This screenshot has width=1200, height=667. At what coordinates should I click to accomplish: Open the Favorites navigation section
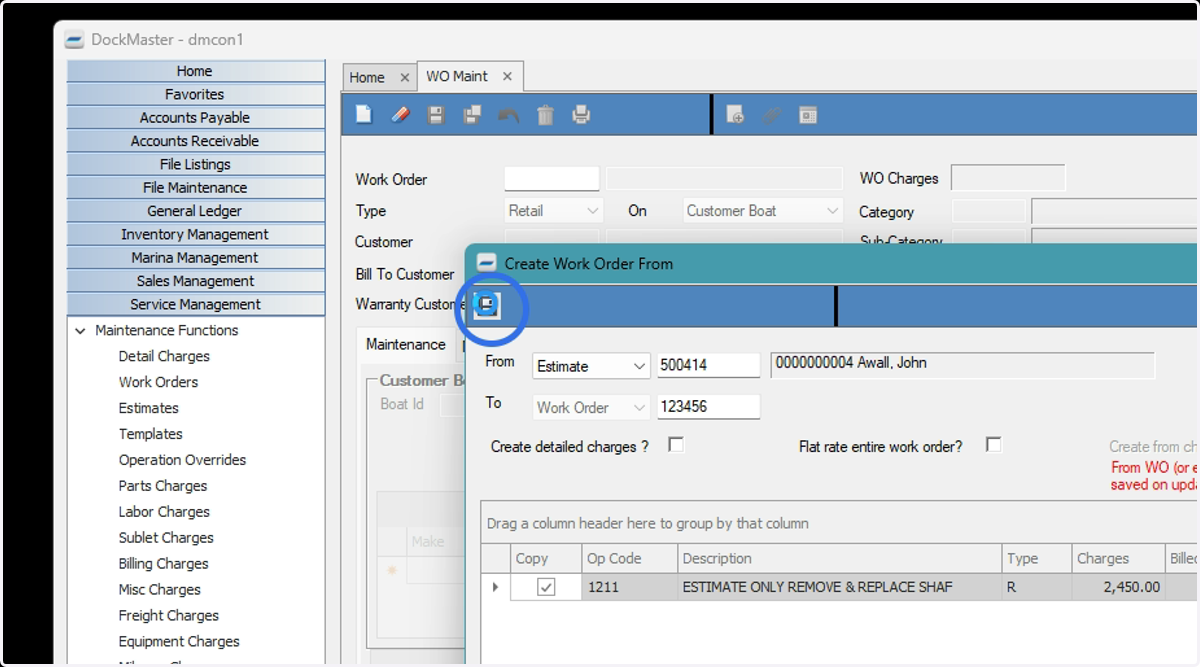(195, 94)
